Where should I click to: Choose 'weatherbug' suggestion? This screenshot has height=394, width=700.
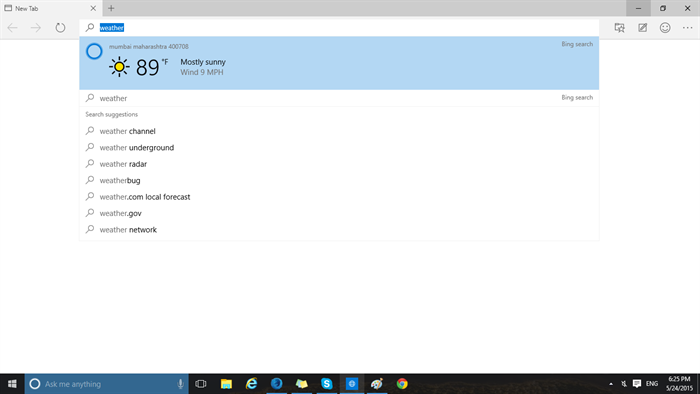(339, 181)
